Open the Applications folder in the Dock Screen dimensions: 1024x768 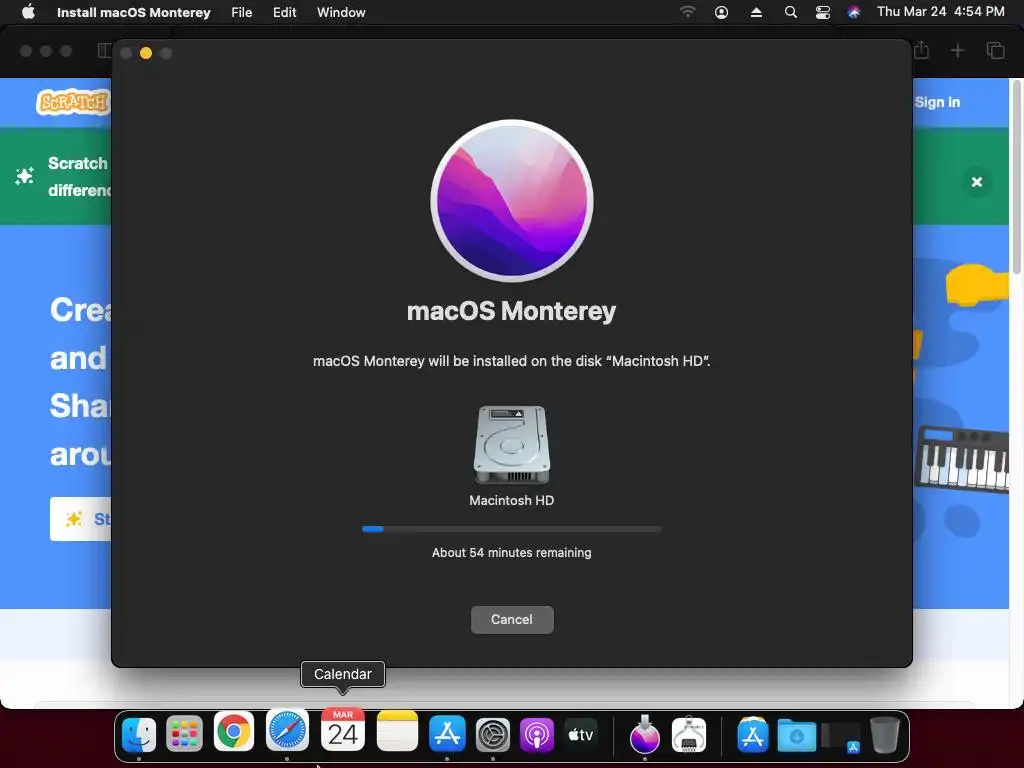tap(752, 735)
